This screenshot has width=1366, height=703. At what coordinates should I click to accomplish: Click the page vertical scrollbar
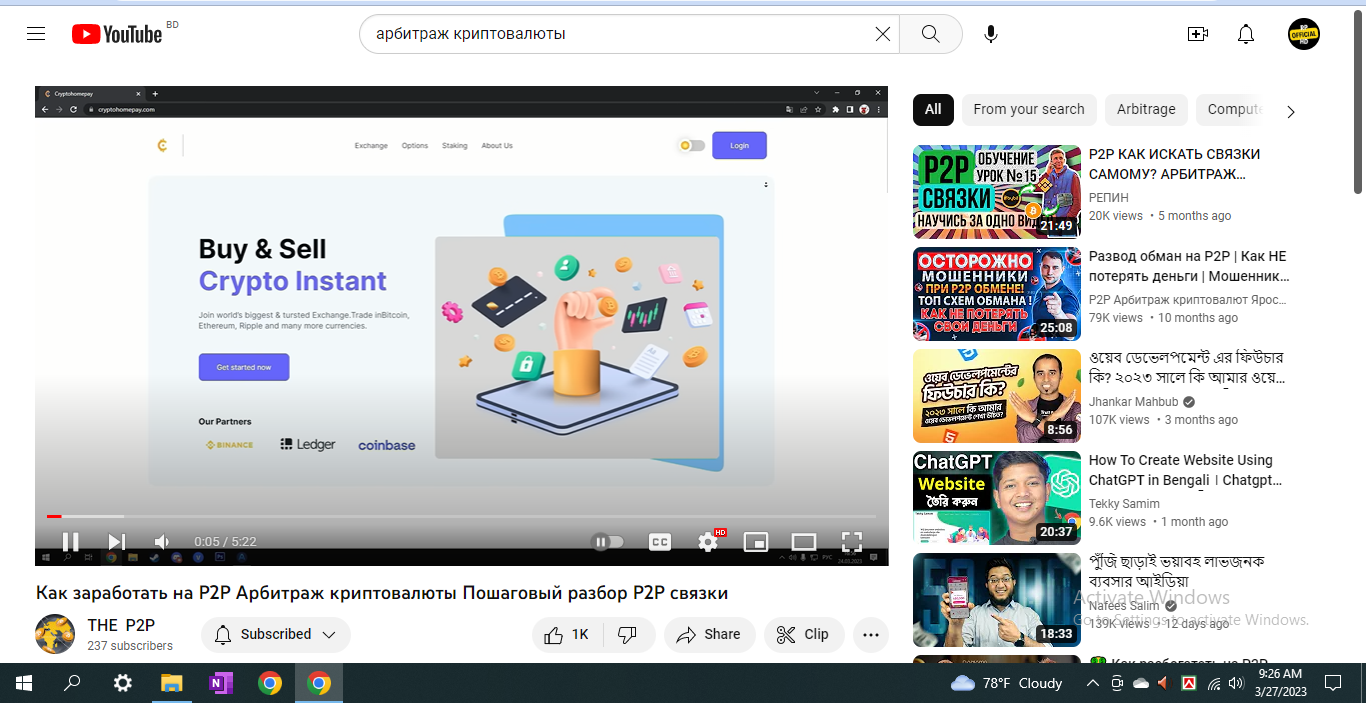coord(1358,100)
